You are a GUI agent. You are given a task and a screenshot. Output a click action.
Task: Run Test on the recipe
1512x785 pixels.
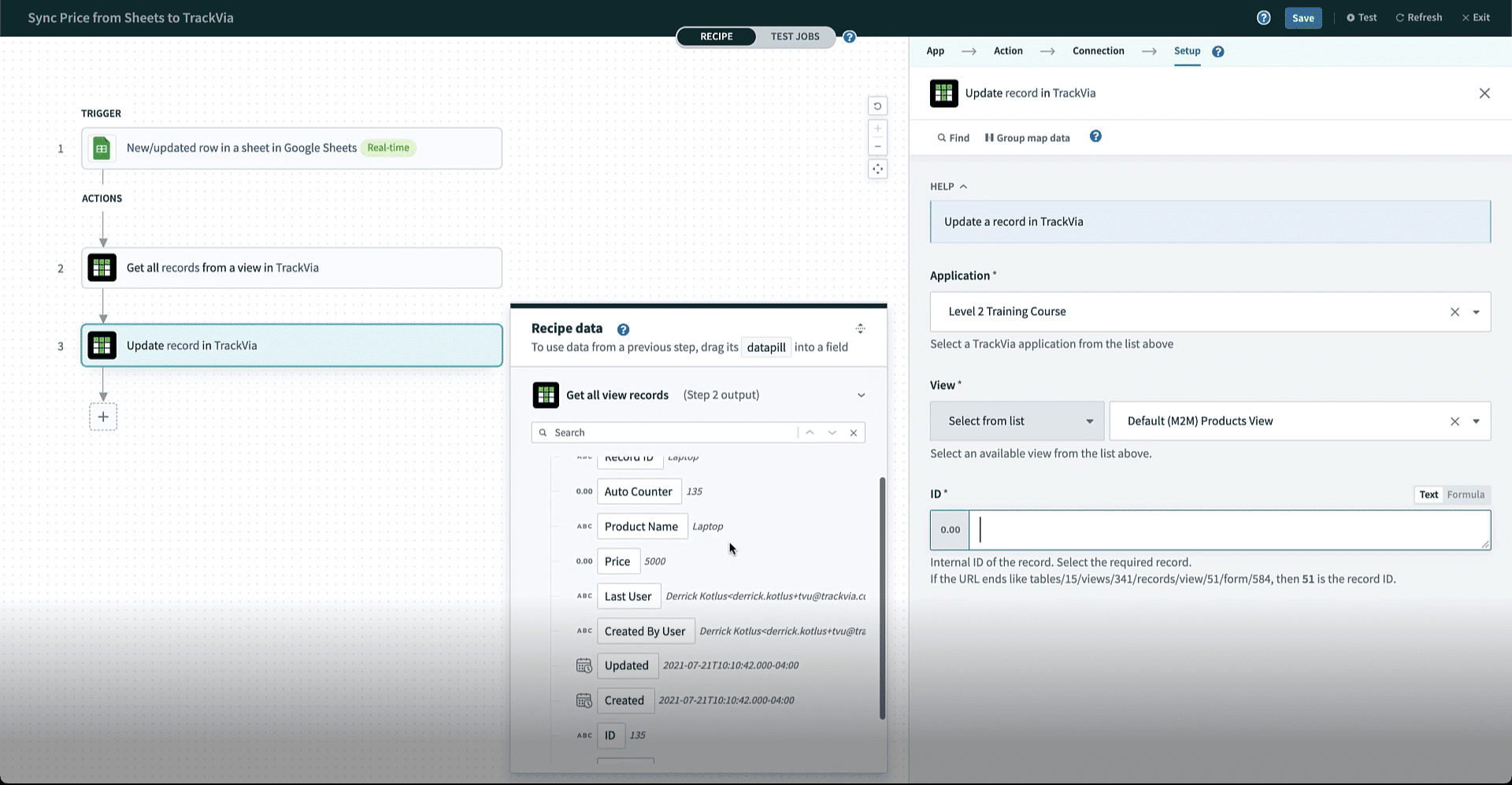(1362, 17)
